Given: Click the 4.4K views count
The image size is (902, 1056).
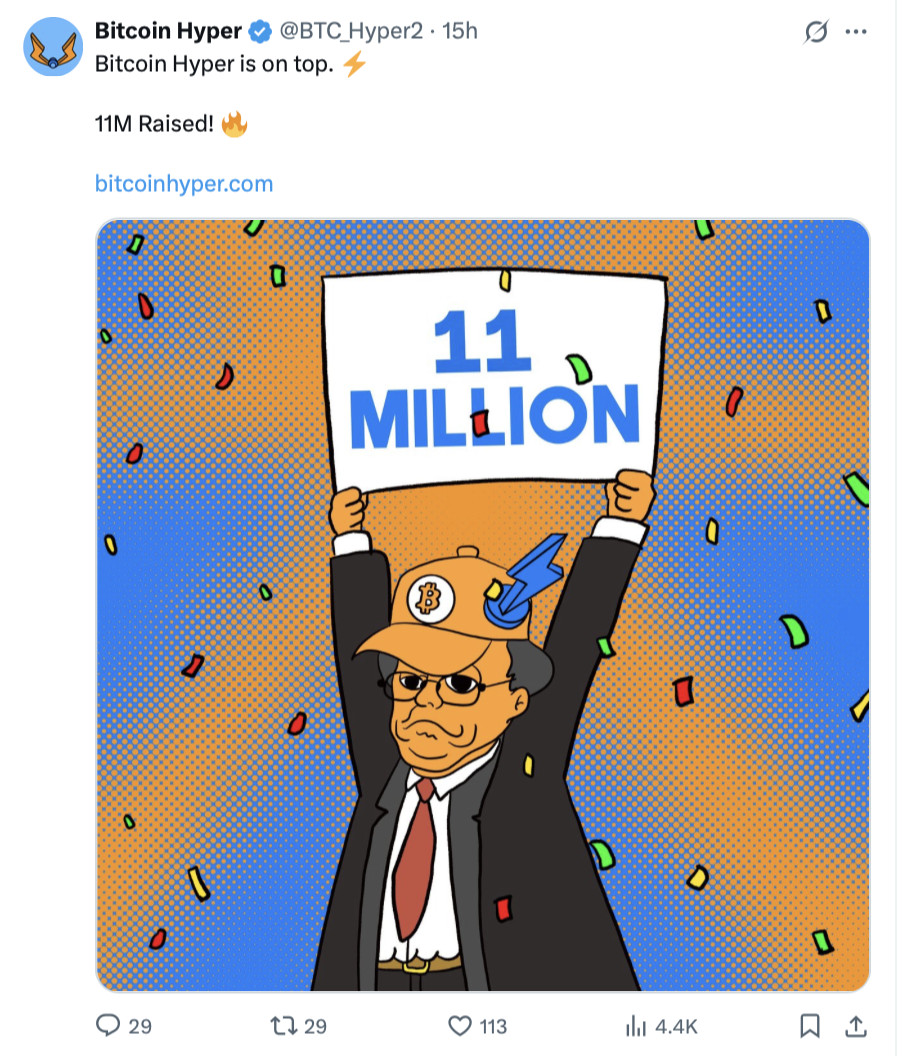Looking at the screenshot, I should tap(676, 1026).
